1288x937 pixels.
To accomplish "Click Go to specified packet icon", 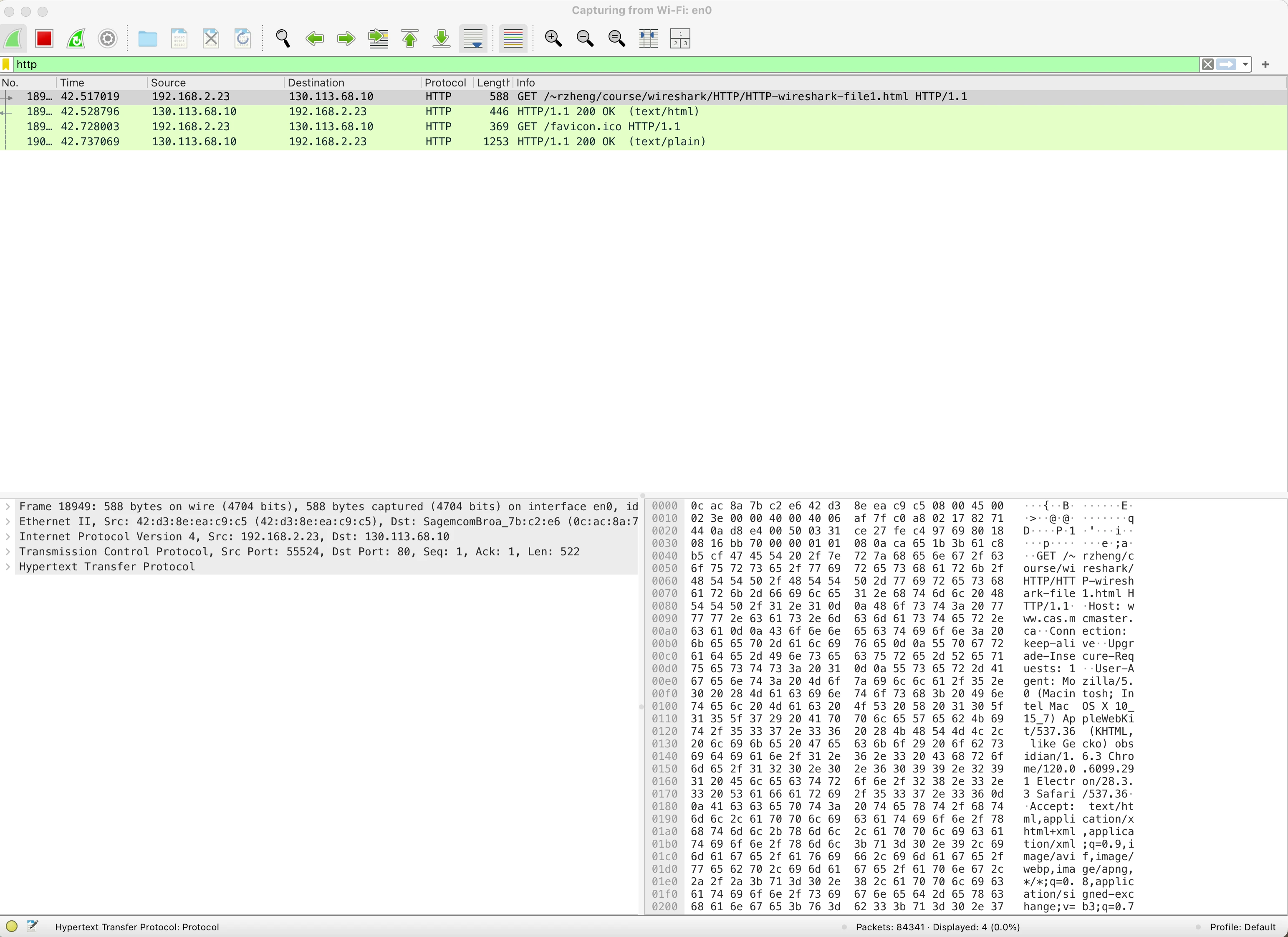I will (378, 39).
